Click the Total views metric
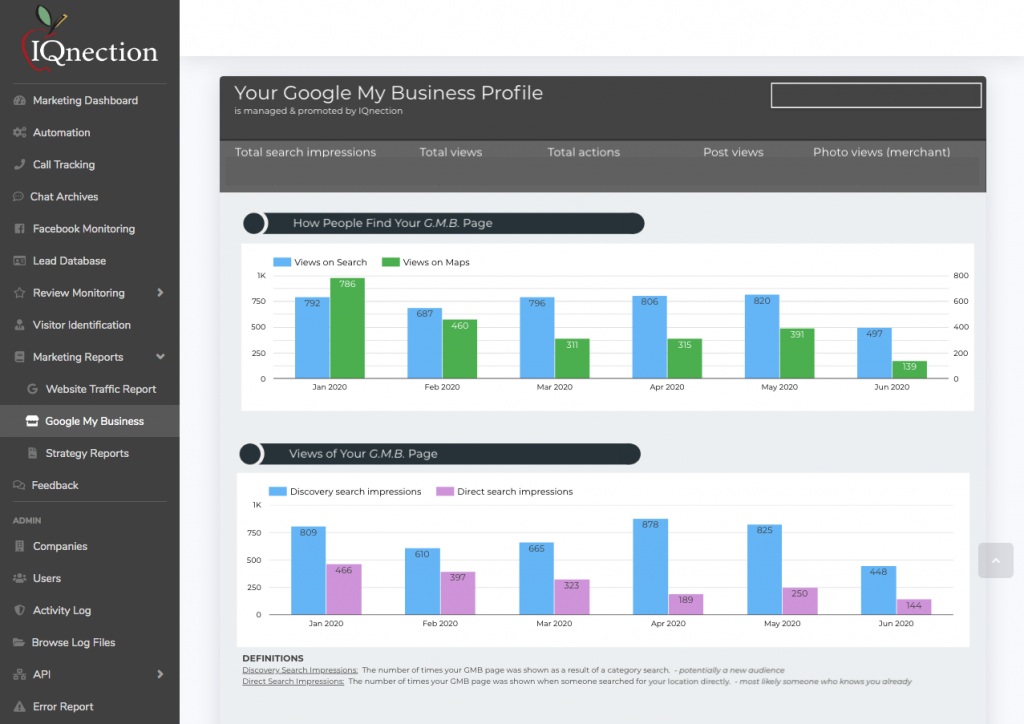This screenshot has height=724, width=1024. click(x=451, y=152)
